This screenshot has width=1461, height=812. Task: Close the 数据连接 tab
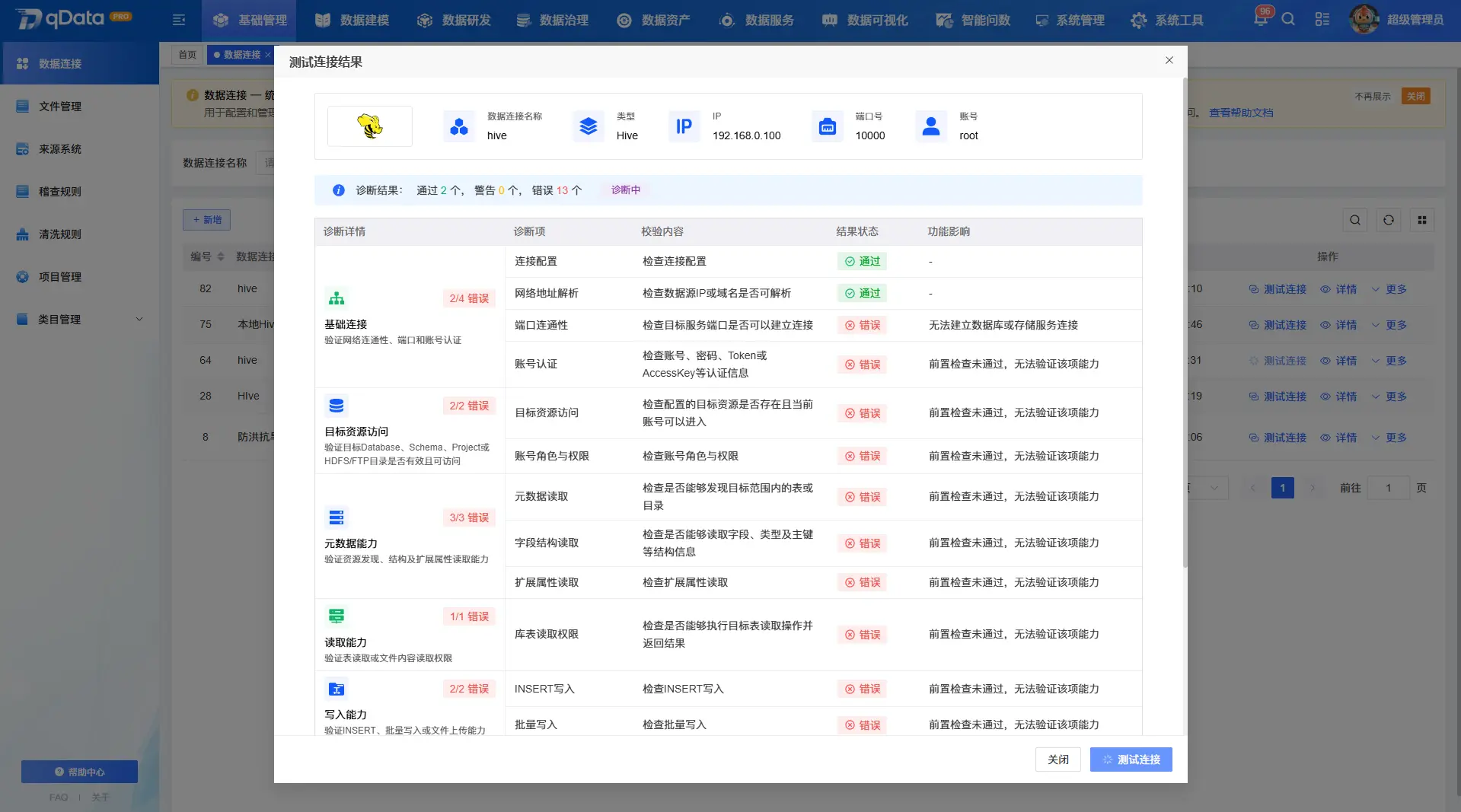click(268, 55)
